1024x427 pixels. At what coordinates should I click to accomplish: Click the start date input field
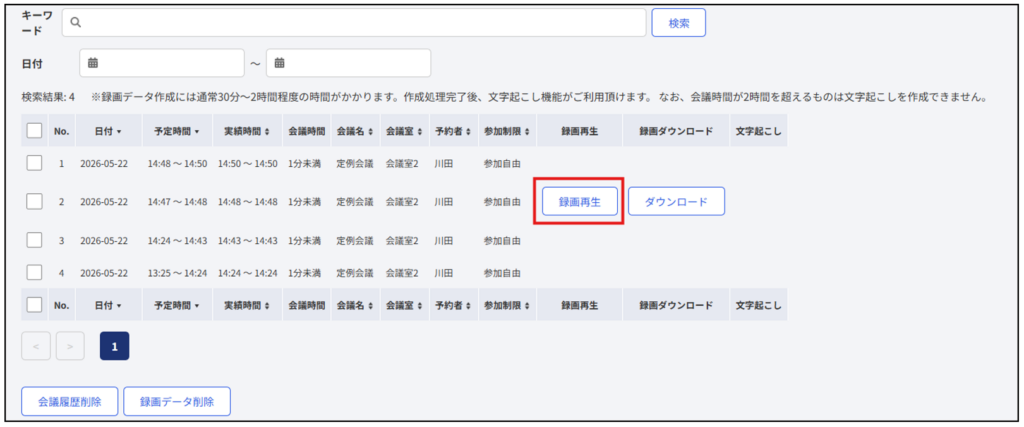pos(162,63)
